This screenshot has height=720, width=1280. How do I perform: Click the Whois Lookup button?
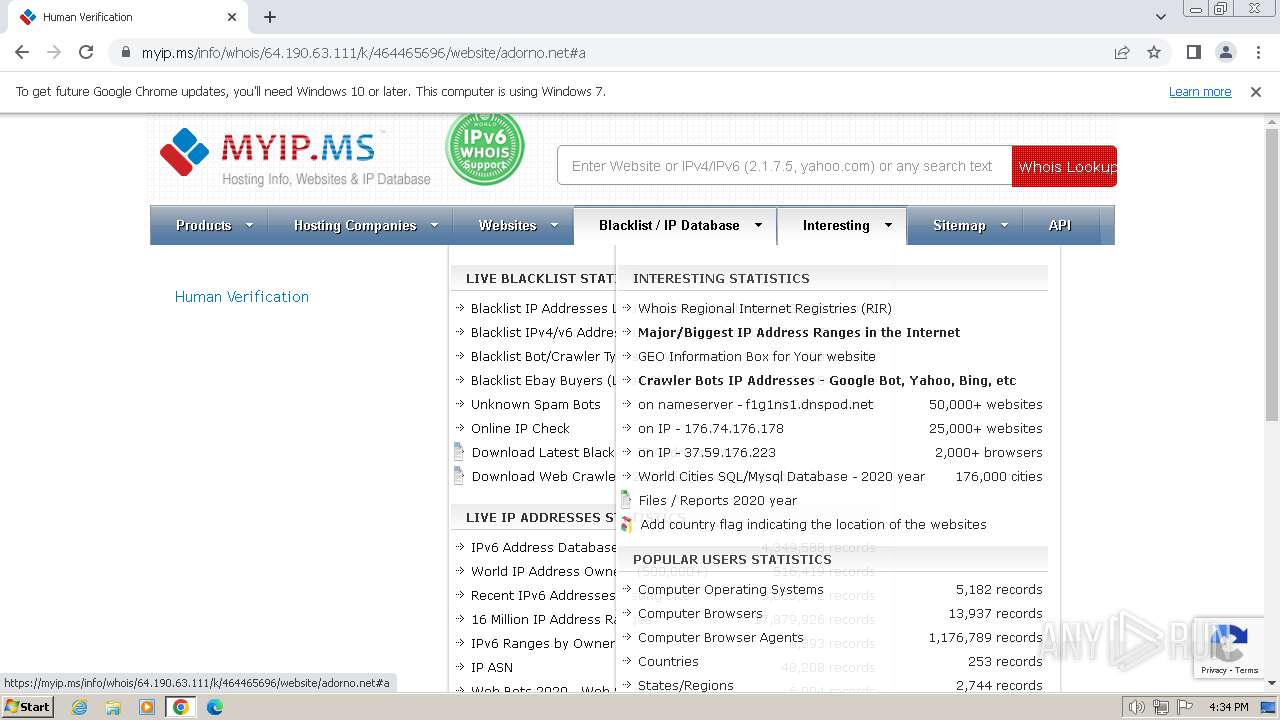pyautogui.click(x=1064, y=166)
